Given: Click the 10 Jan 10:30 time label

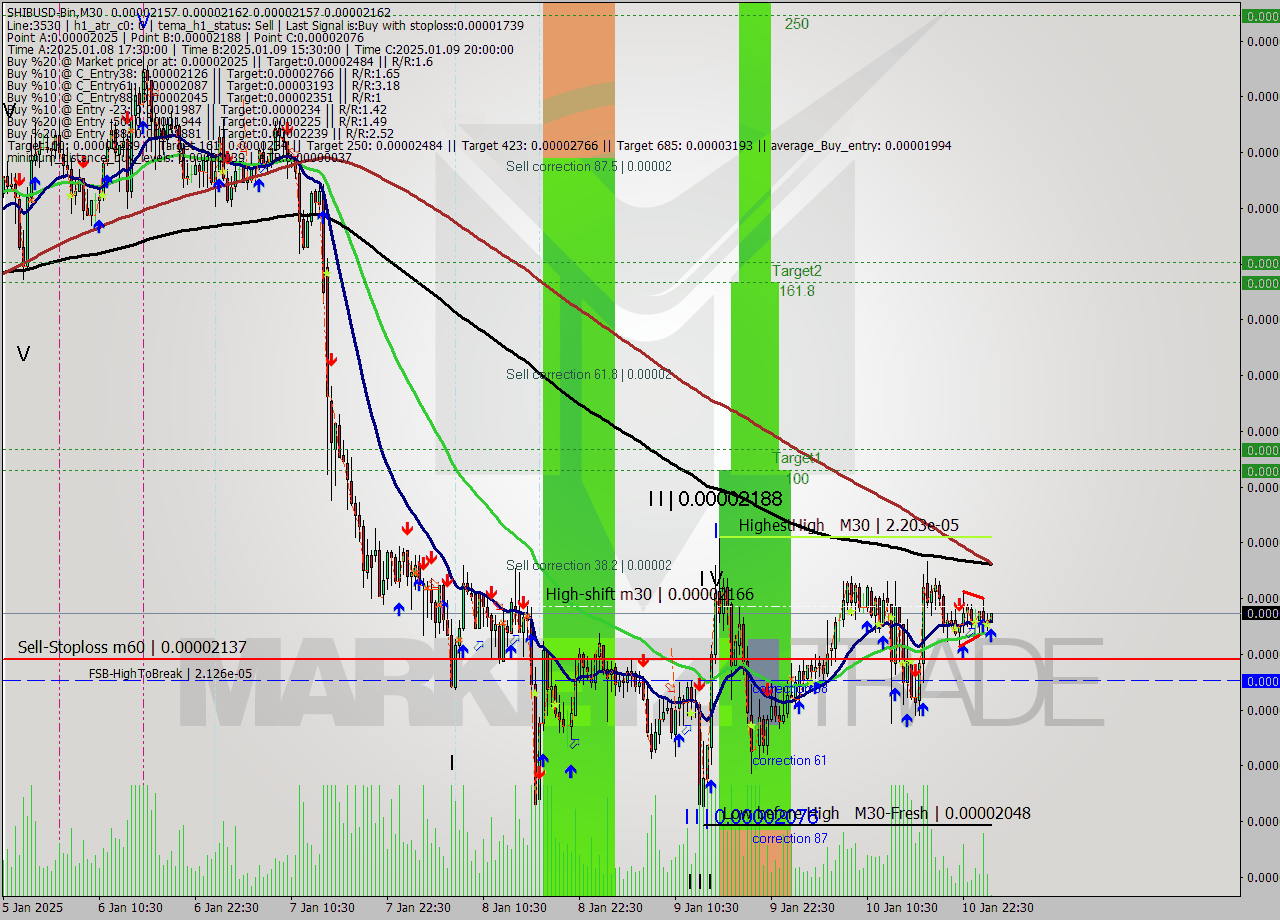Looking at the screenshot, I should pyautogui.click(x=901, y=908).
